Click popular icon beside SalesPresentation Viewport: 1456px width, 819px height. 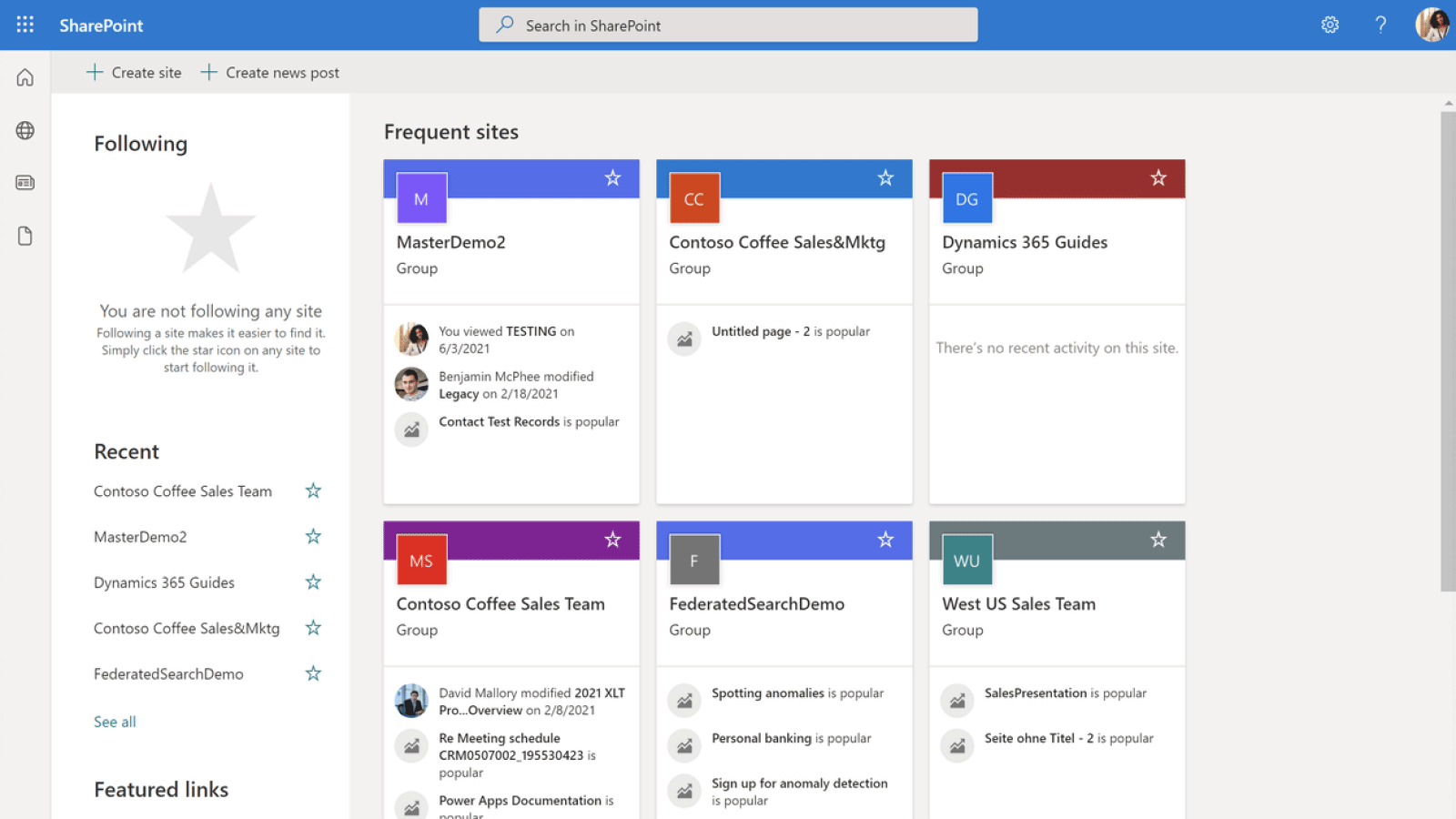coord(957,701)
